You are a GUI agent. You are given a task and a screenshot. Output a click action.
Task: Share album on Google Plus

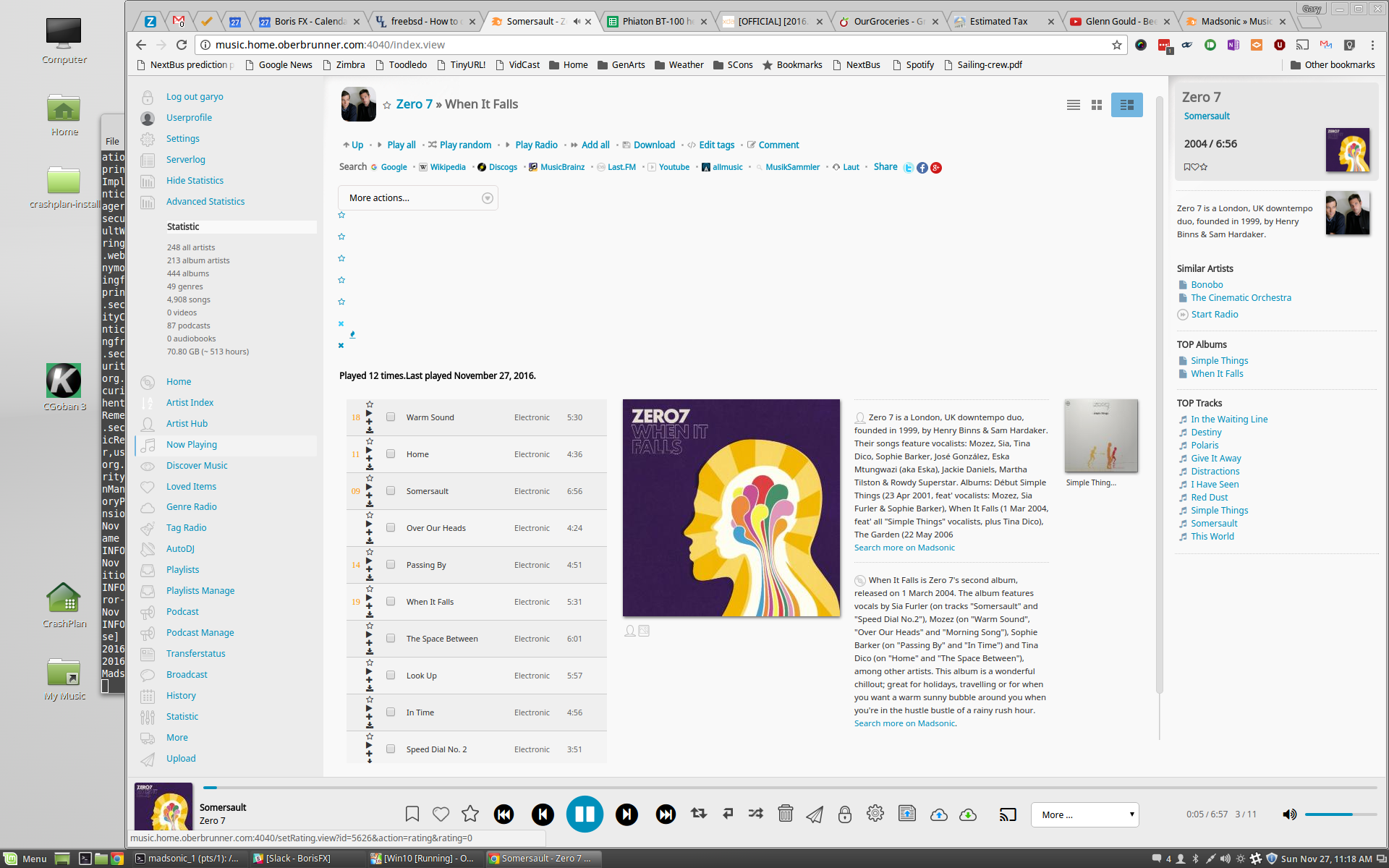coord(936,168)
